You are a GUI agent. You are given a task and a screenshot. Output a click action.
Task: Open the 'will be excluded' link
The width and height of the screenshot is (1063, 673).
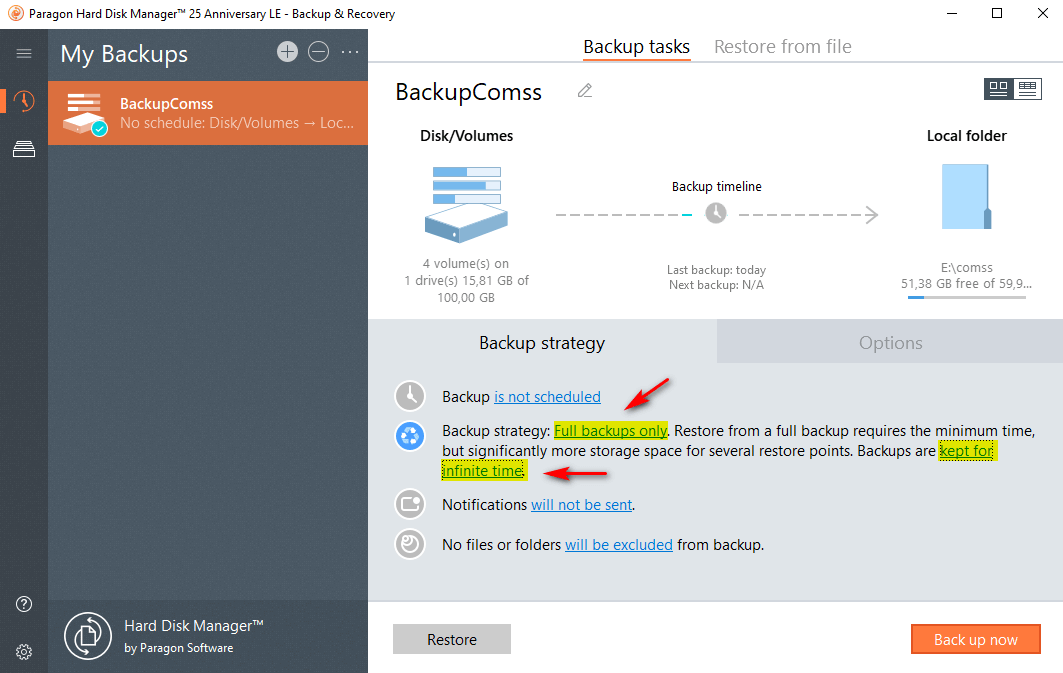(619, 545)
